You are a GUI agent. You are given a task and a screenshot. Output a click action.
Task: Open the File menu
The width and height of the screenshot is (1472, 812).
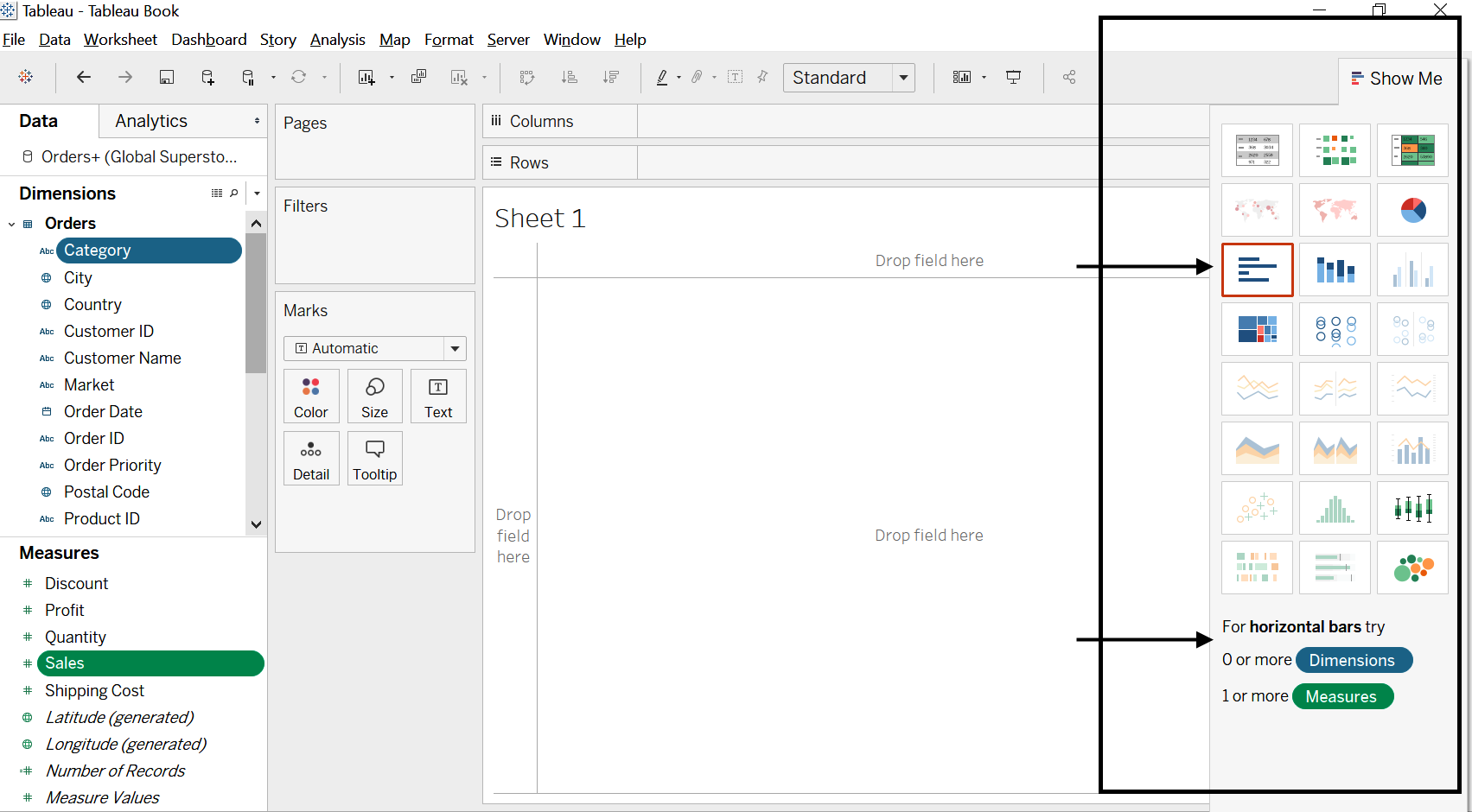pos(14,40)
